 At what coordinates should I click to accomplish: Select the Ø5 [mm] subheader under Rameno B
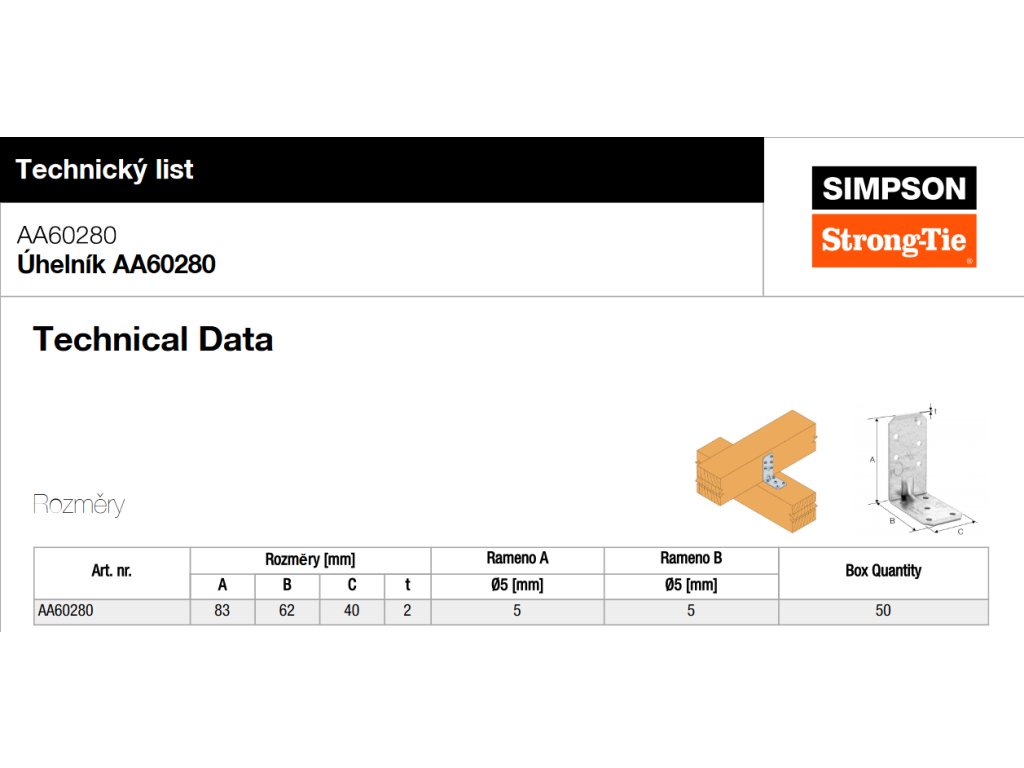coord(691,586)
